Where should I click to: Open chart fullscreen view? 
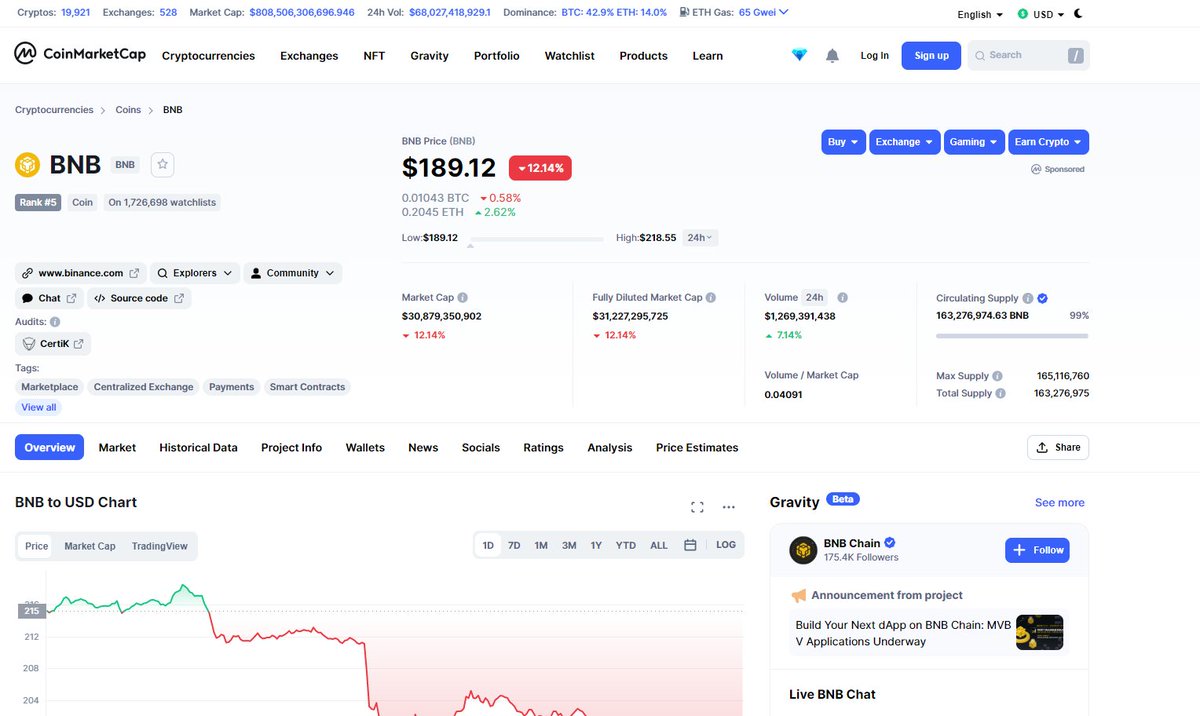click(x=697, y=507)
